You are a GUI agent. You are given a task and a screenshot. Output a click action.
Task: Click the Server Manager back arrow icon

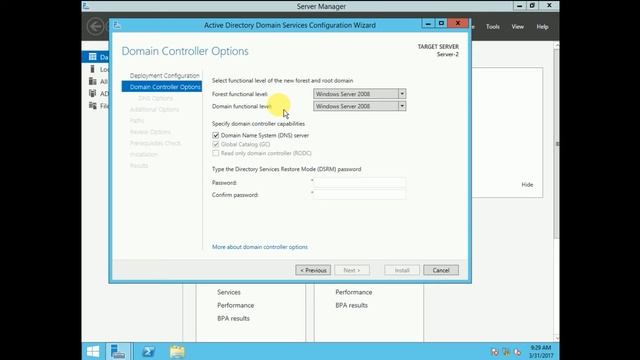pyautogui.click(x=96, y=27)
